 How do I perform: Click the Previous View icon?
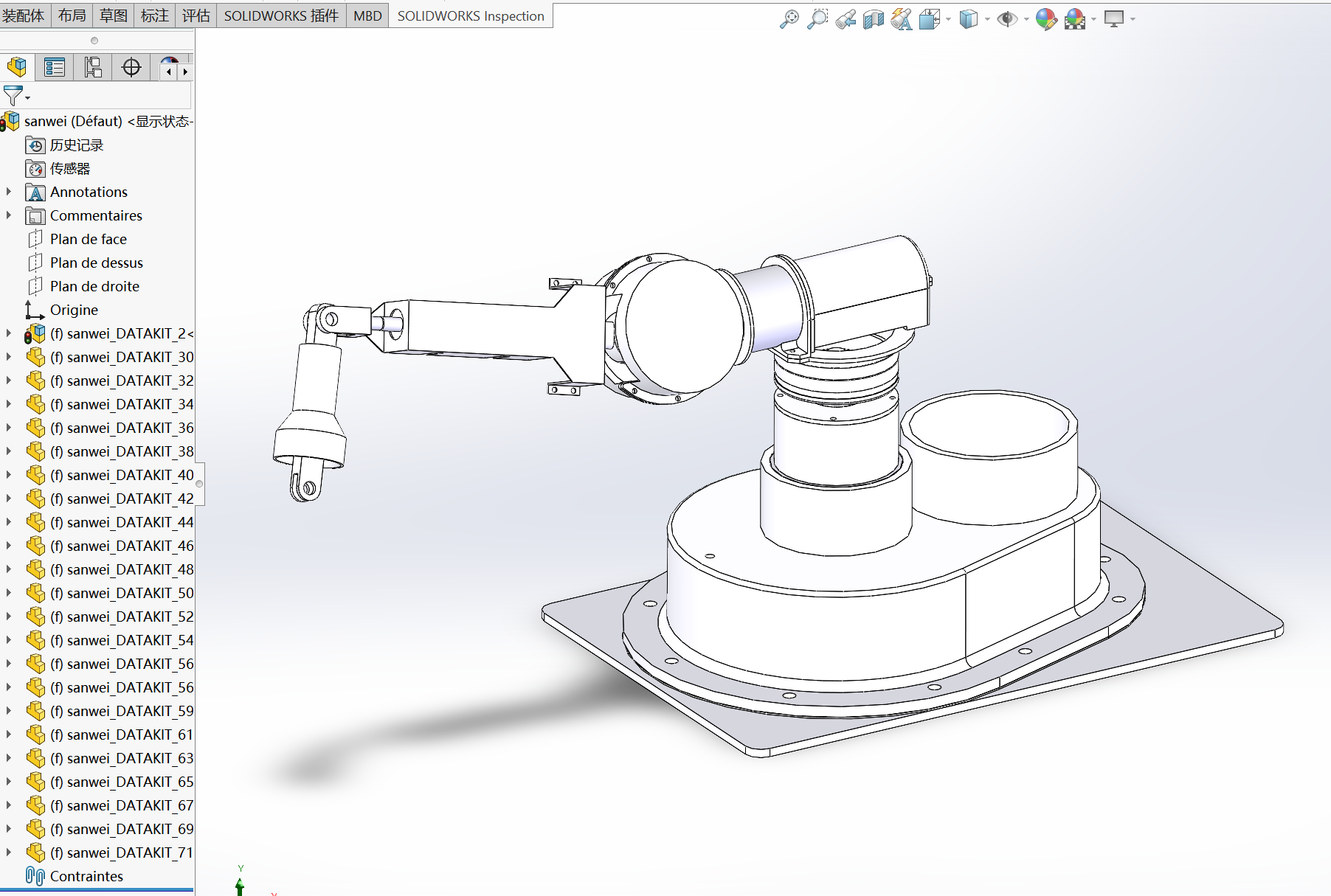[x=846, y=19]
